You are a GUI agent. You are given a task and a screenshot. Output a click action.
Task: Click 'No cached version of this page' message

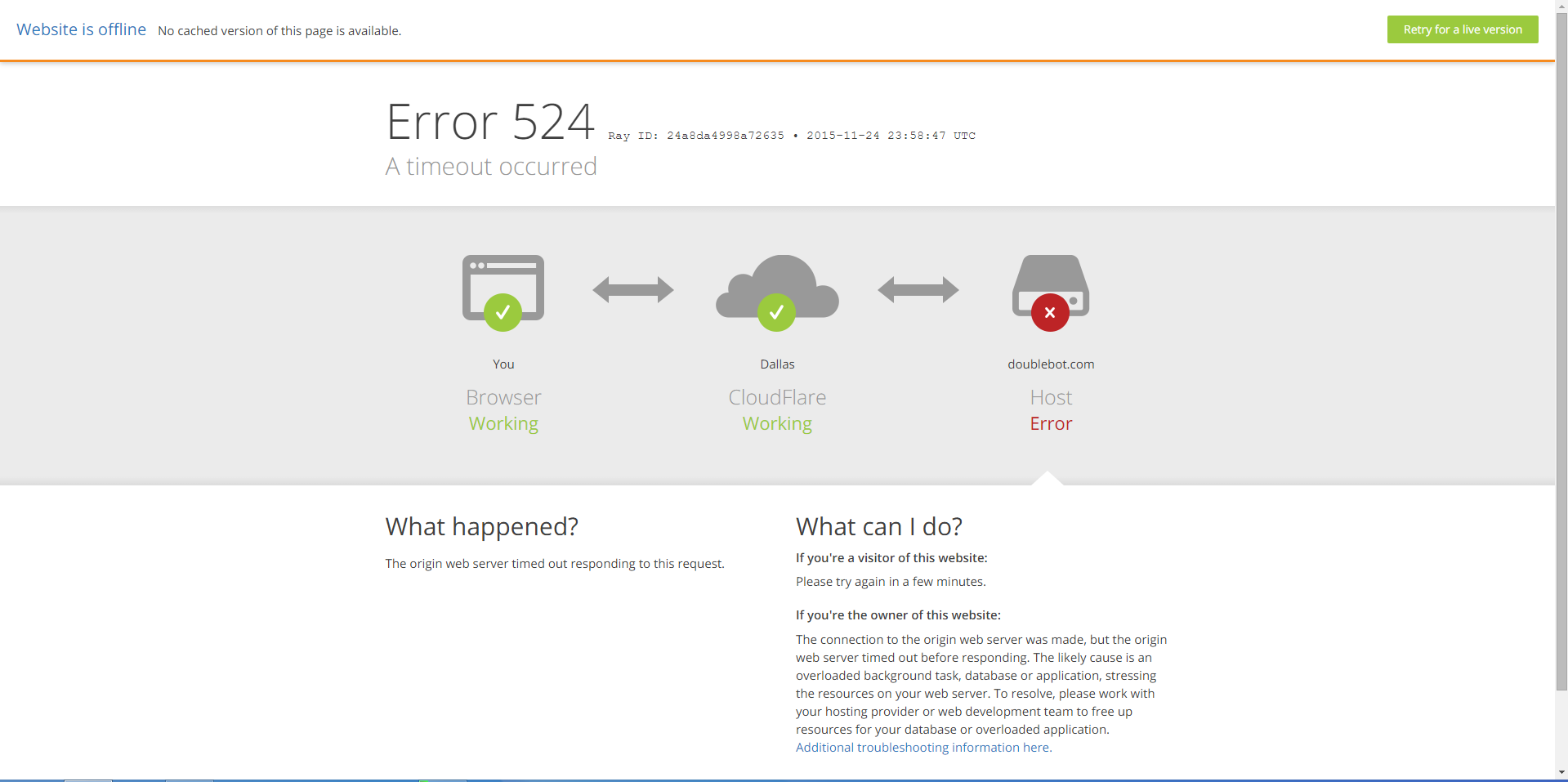279,31
